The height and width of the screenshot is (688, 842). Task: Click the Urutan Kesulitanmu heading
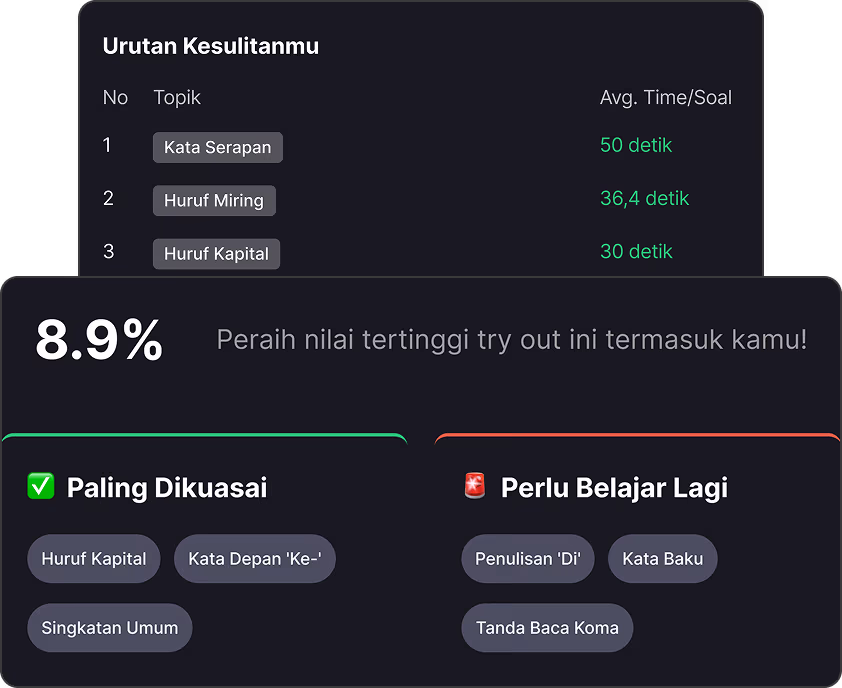pos(211,46)
